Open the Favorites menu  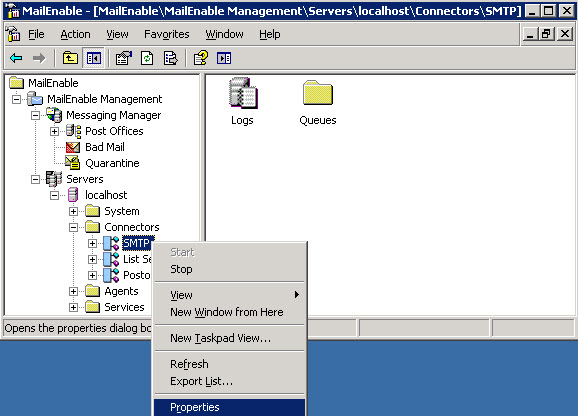[x=167, y=34]
